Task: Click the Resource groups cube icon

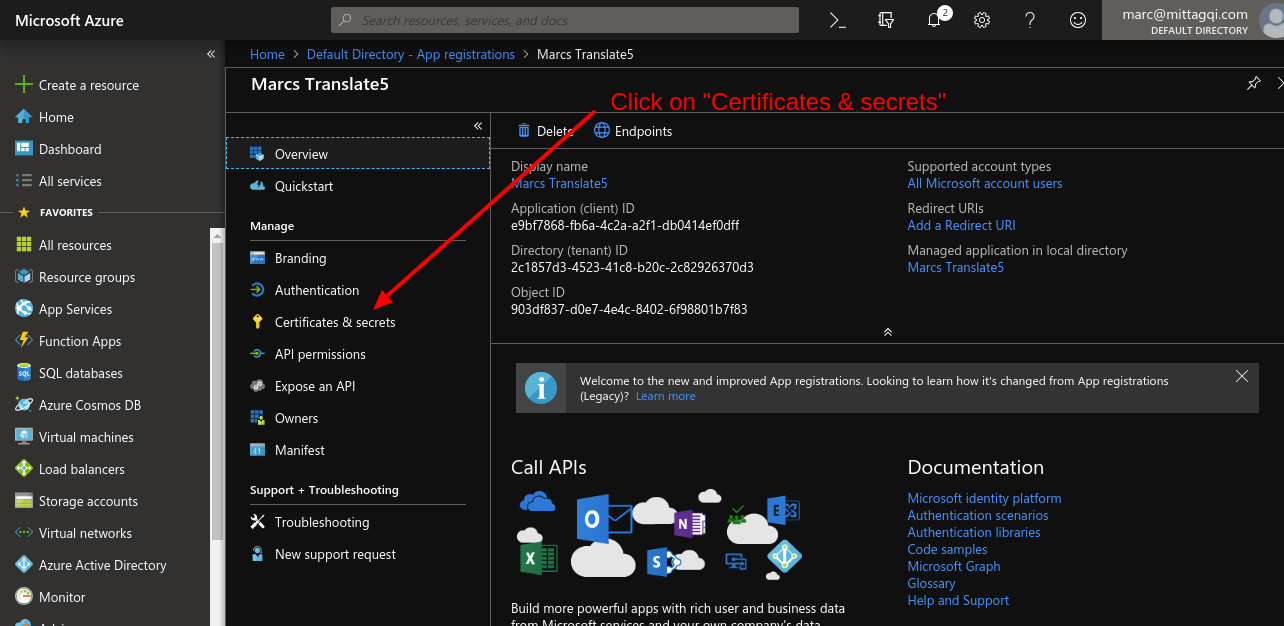Action: tap(24, 277)
